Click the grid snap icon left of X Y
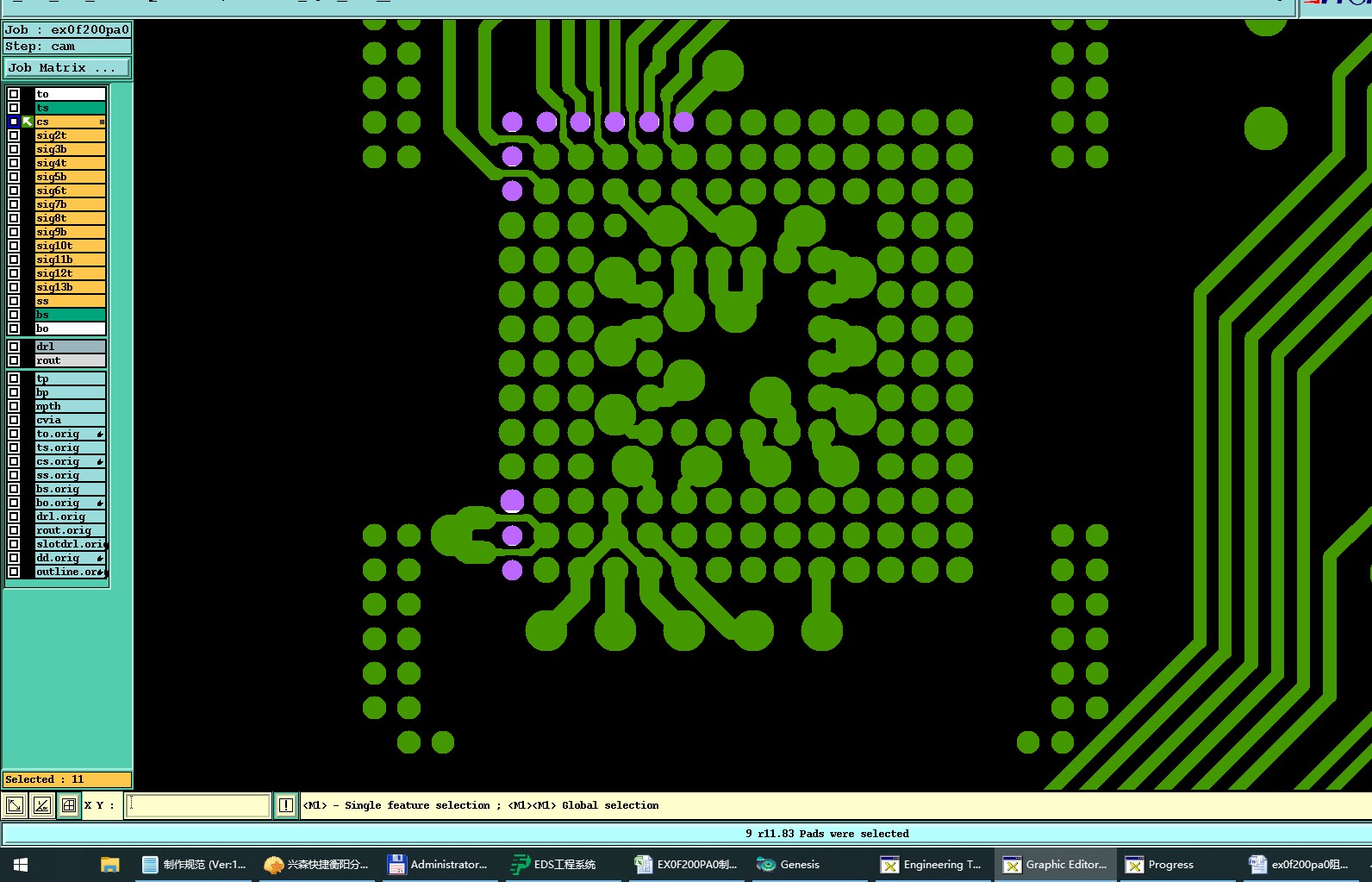 tap(69, 805)
